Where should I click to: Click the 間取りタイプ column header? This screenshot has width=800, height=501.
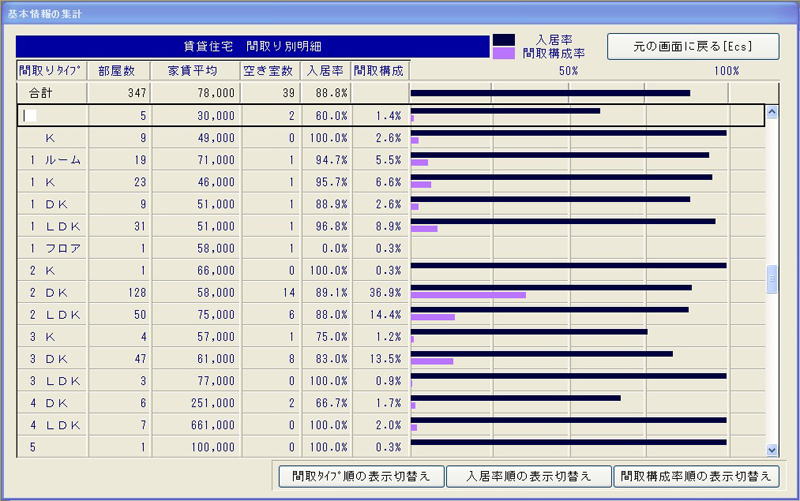[x=51, y=71]
